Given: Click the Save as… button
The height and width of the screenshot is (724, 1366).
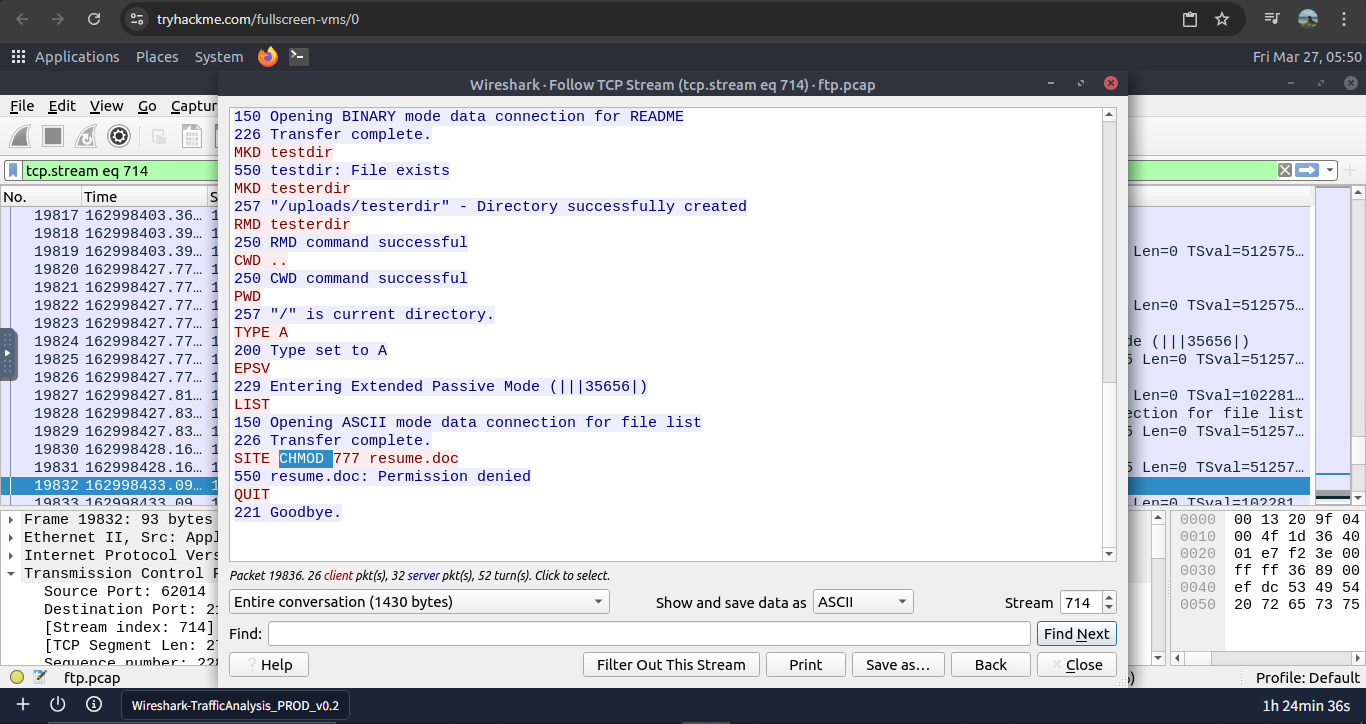Looking at the screenshot, I should point(897,664).
